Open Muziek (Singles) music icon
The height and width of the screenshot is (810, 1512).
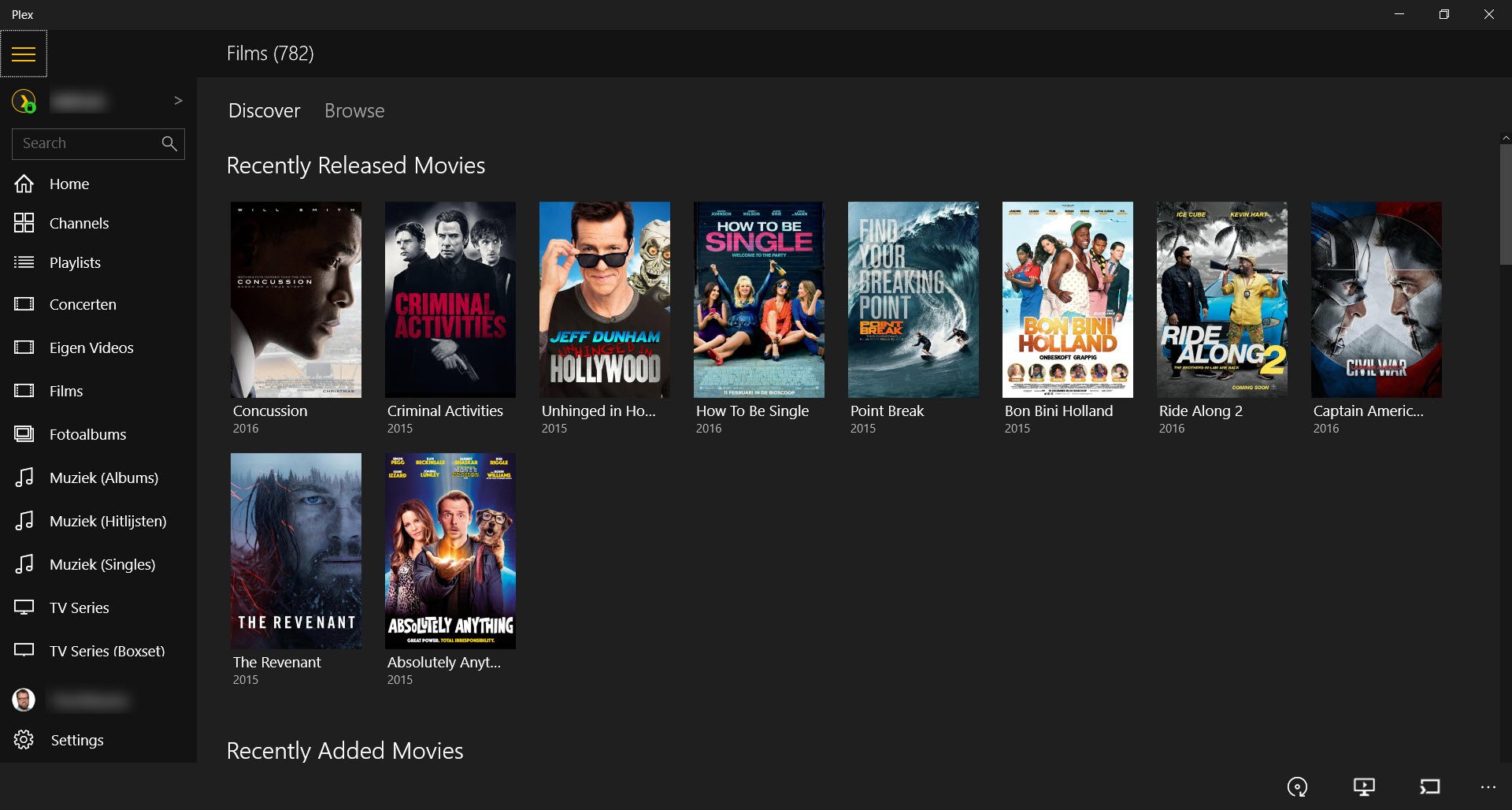point(24,564)
